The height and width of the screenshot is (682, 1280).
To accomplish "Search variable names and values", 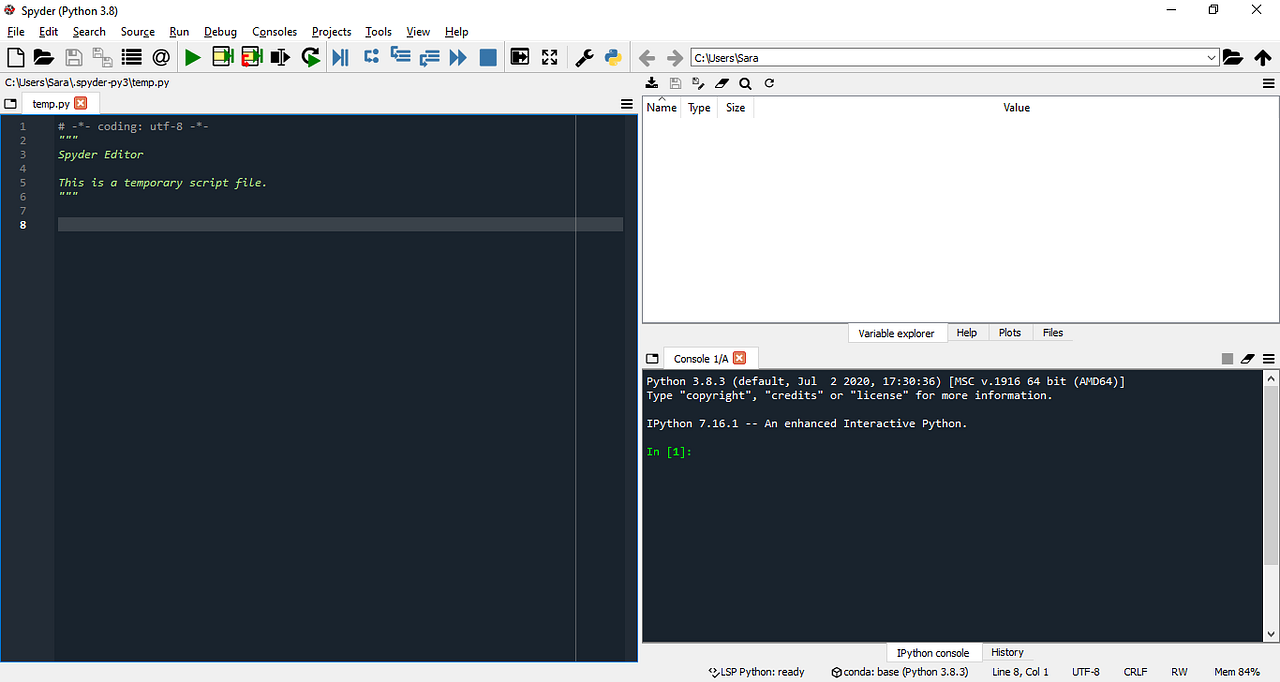I will pos(745,82).
